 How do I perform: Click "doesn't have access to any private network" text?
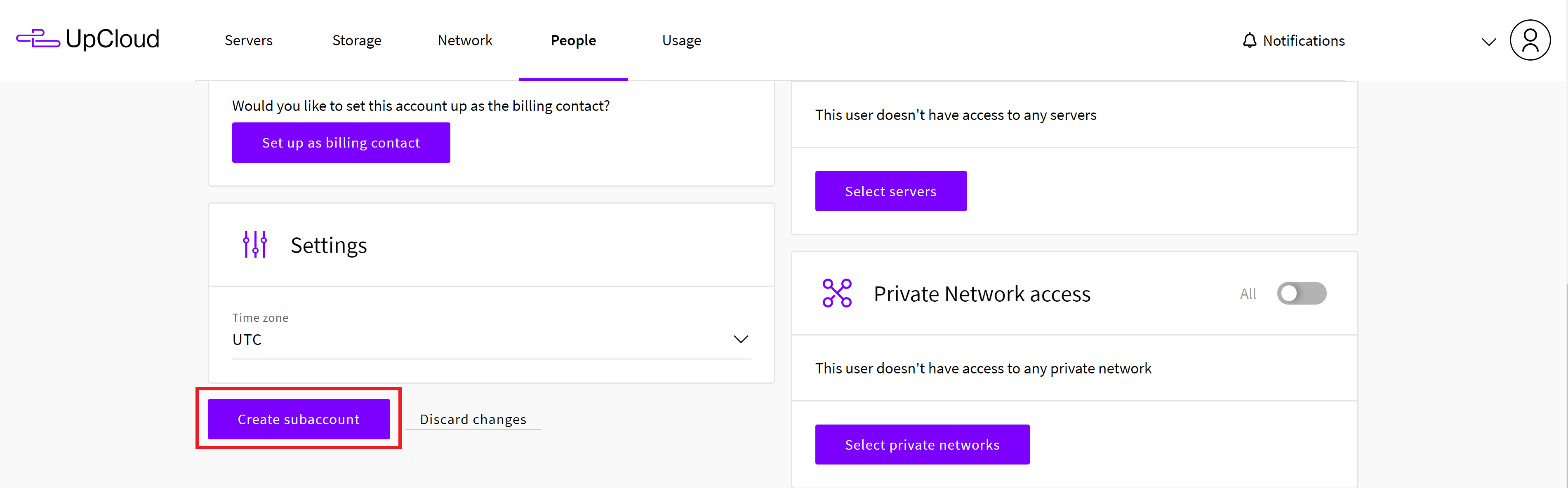click(x=1014, y=368)
